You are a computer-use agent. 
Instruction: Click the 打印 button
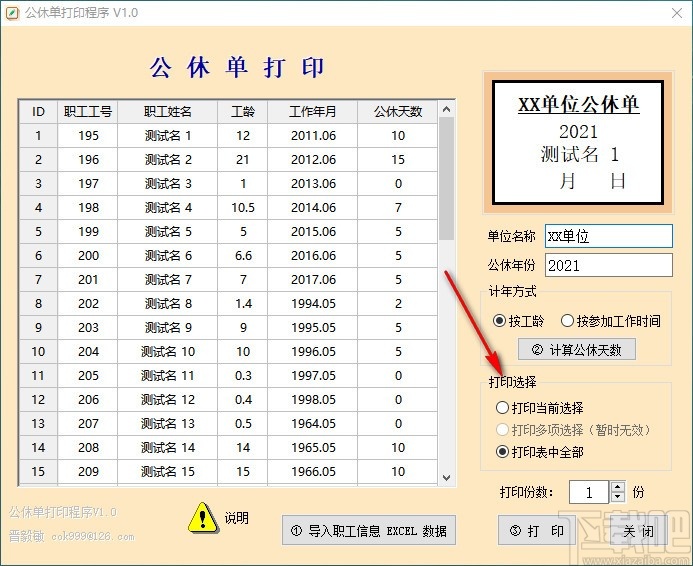click(x=537, y=530)
